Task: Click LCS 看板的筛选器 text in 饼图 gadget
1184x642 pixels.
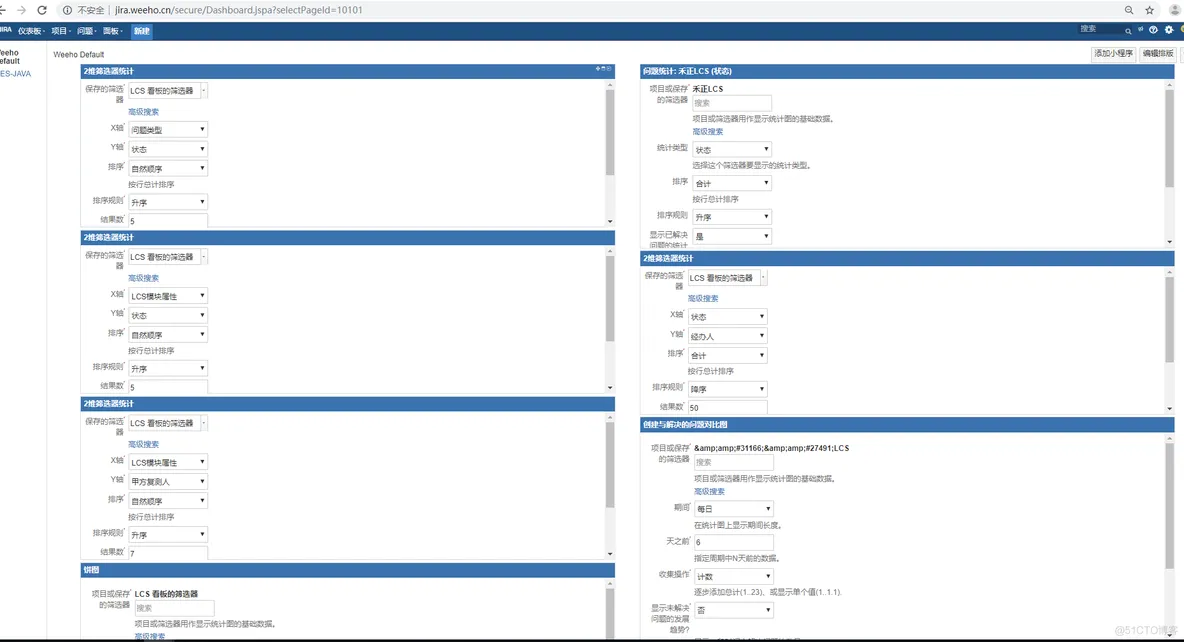Action: [x=166, y=594]
